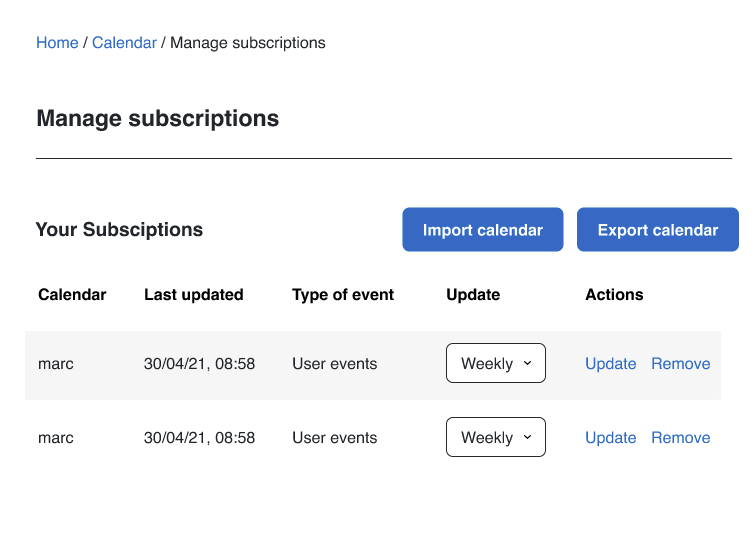Click chevron arrow in first row's Weekly select
Screen dimensions: 755x547
click(x=527, y=363)
